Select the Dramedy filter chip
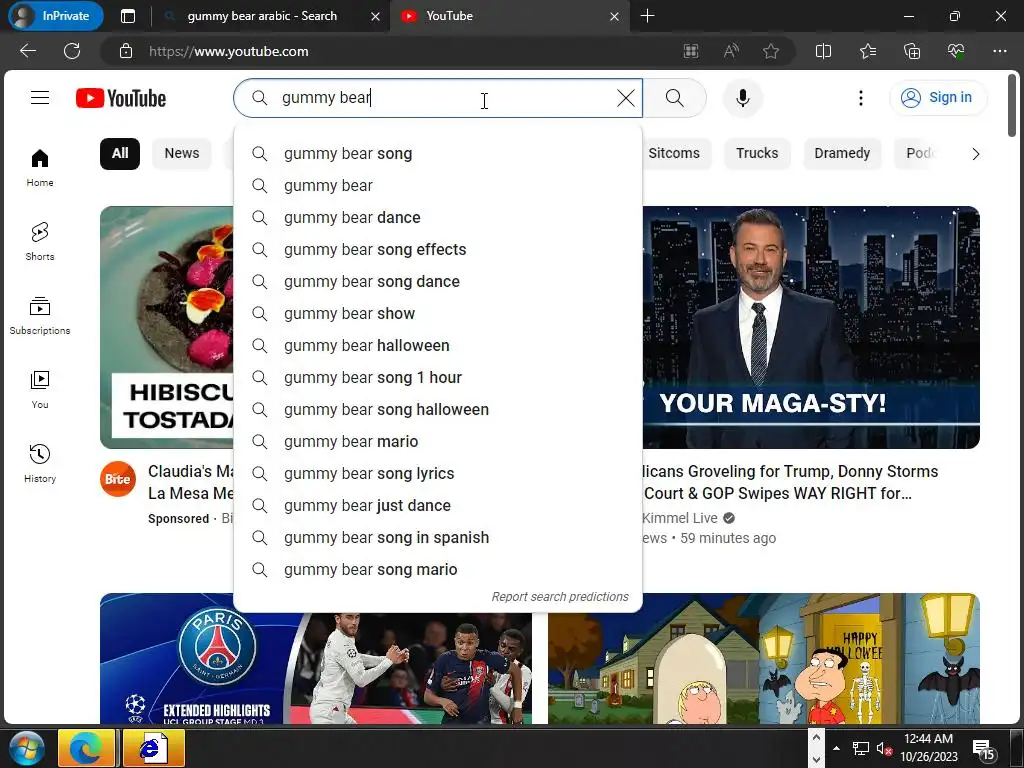The image size is (1024, 768). tap(842, 153)
